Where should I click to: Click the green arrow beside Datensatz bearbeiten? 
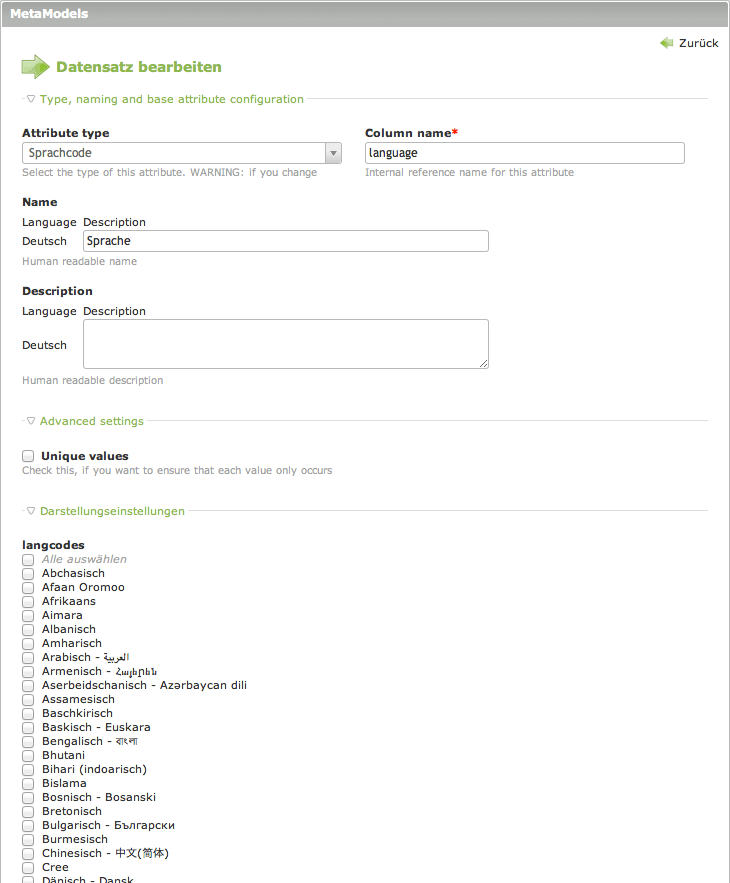pos(35,67)
